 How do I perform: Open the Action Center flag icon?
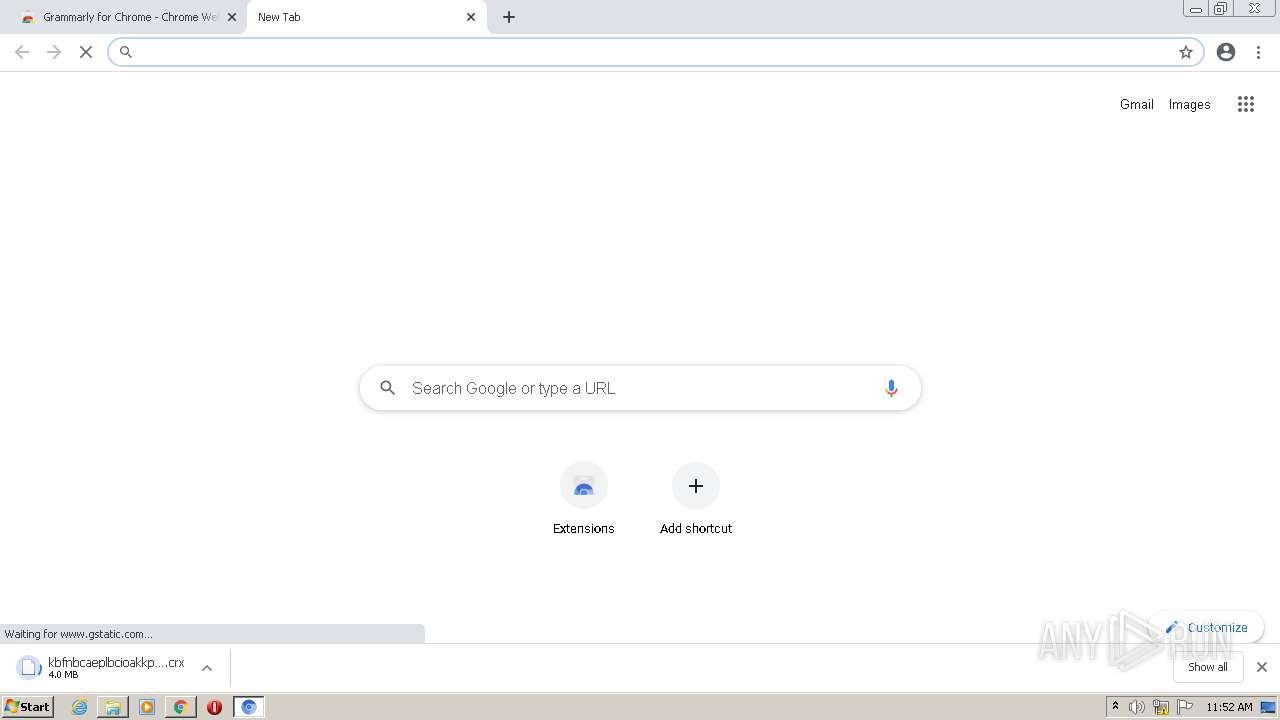[x=1185, y=707]
